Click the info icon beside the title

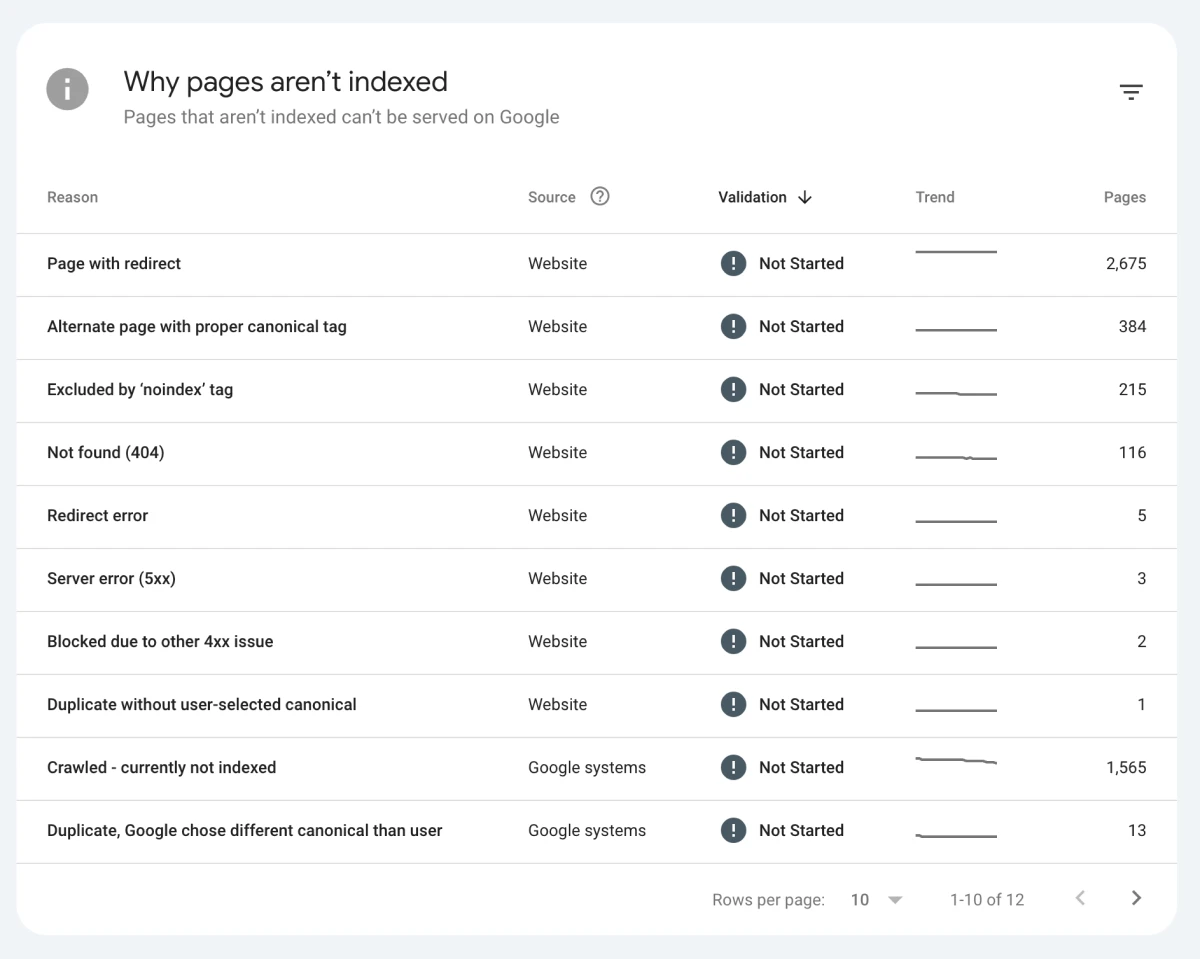click(67, 89)
